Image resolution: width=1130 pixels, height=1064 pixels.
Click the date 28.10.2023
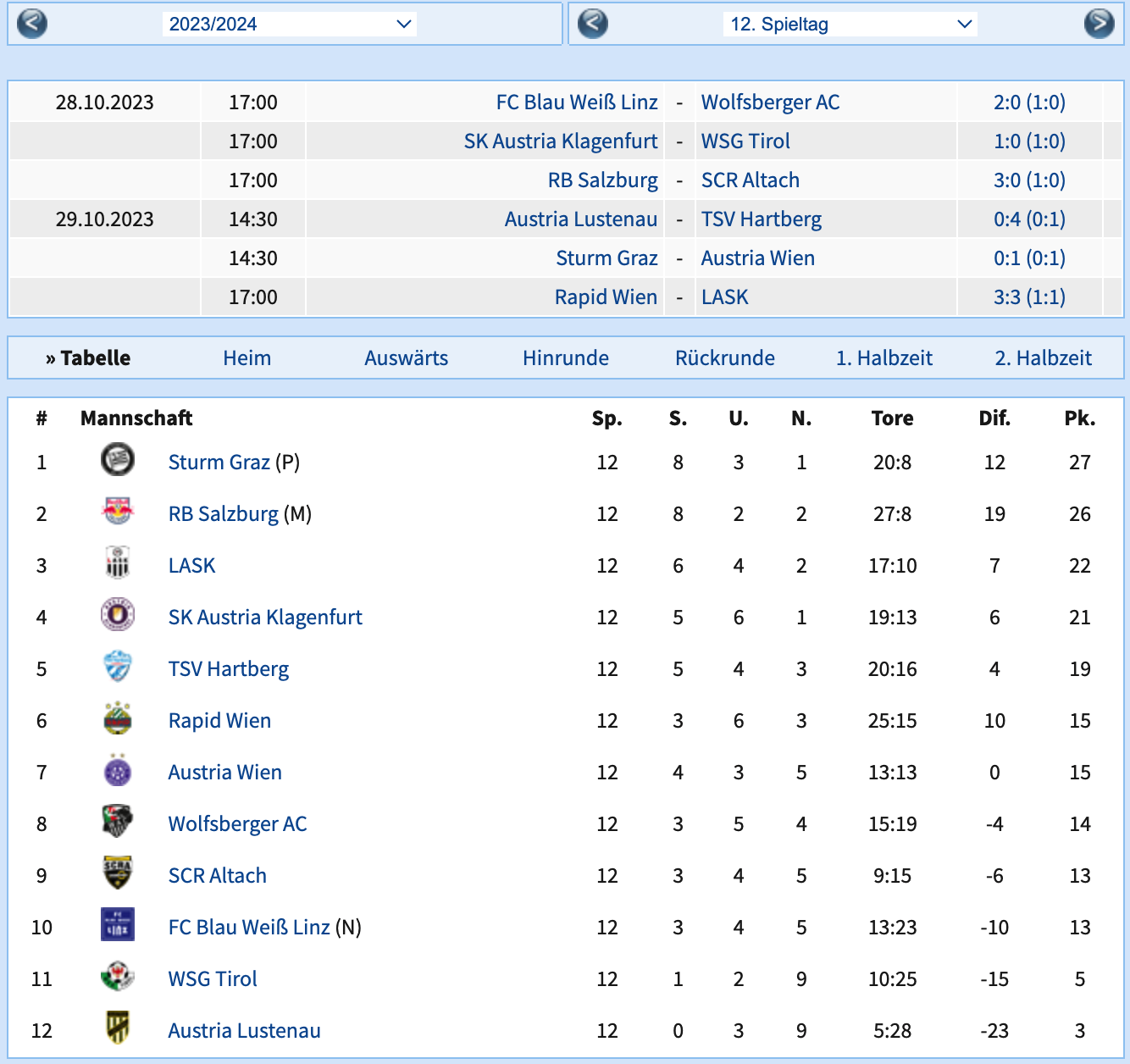click(x=105, y=103)
